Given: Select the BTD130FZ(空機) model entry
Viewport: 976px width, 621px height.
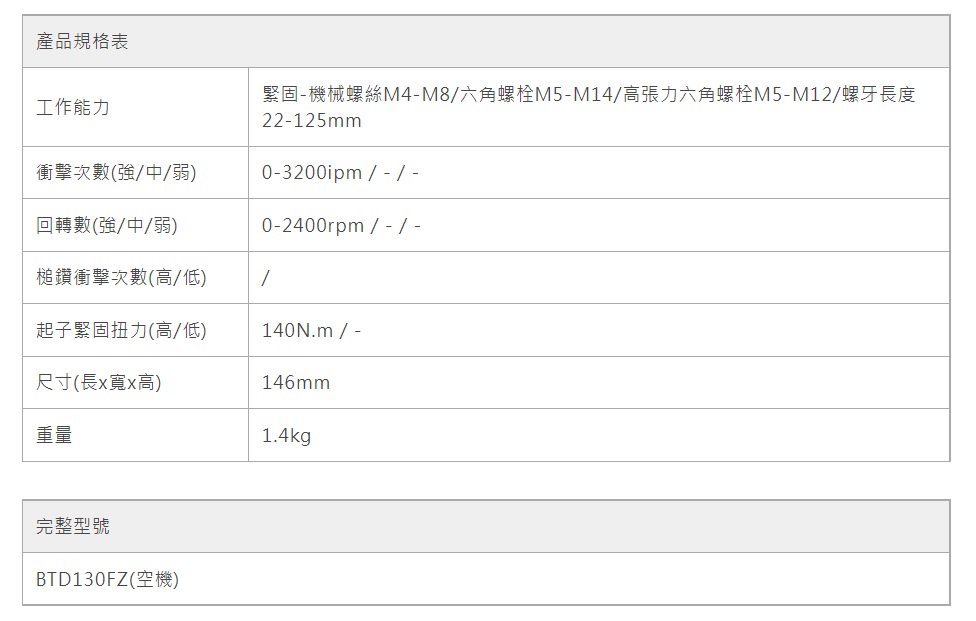Looking at the screenshot, I should 107,580.
